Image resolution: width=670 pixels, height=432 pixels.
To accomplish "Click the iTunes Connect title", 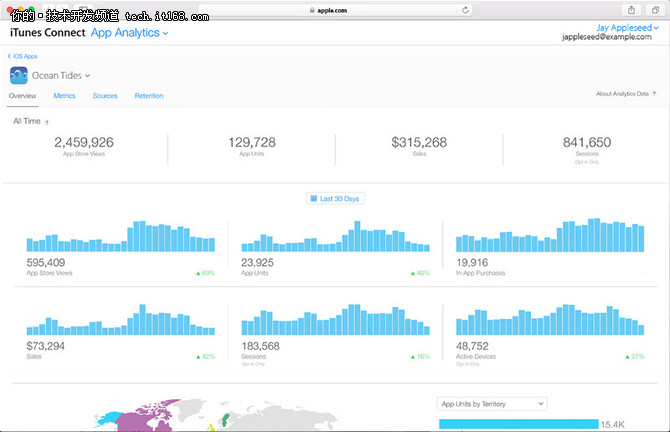I will click(47, 32).
